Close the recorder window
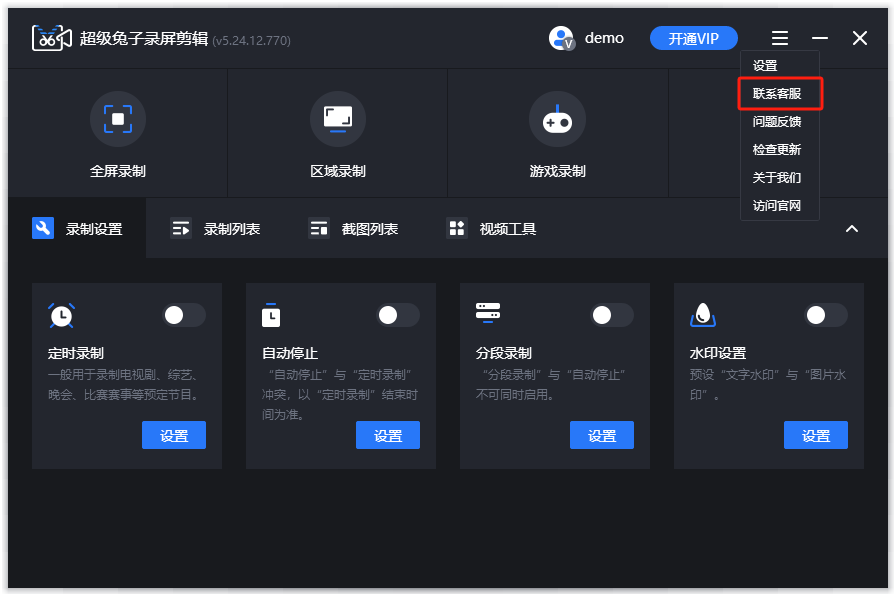This screenshot has height=596, width=896. pyautogui.click(x=859, y=38)
